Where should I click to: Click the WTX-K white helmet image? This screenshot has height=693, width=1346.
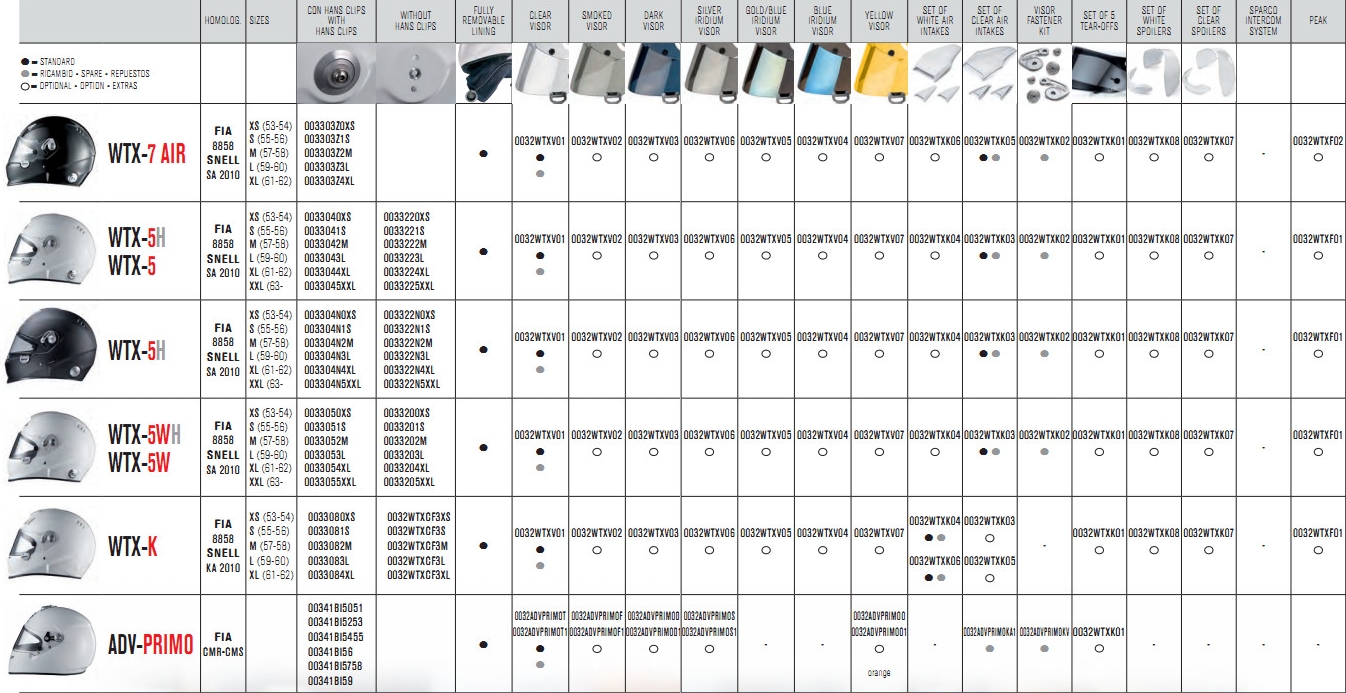tap(51, 546)
